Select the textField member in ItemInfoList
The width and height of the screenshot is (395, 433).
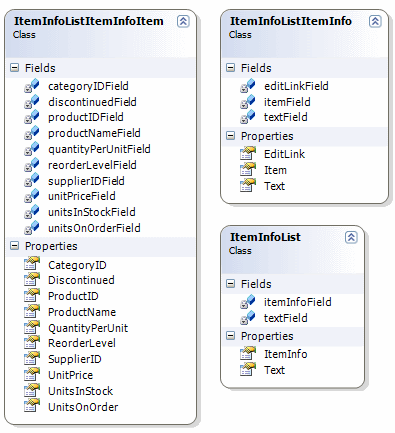(286, 318)
